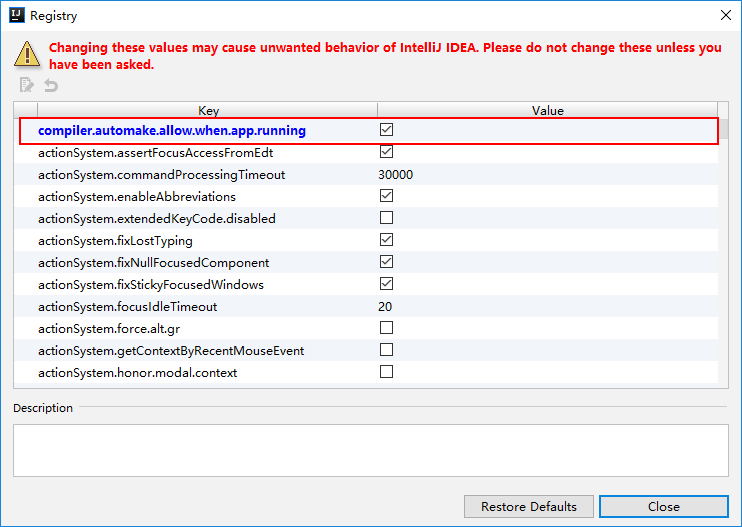Click inside the Description text area
The width and height of the screenshot is (742, 527).
click(370, 450)
